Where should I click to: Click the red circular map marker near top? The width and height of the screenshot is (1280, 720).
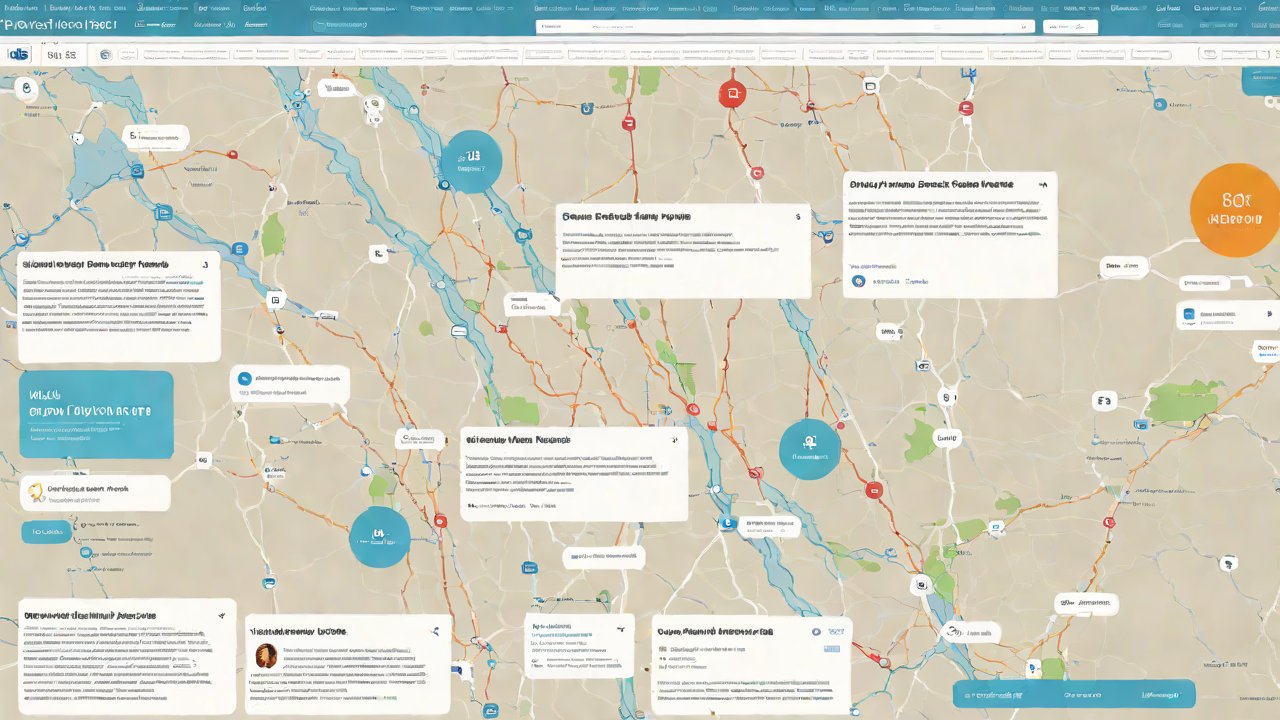pyautogui.click(x=732, y=94)
